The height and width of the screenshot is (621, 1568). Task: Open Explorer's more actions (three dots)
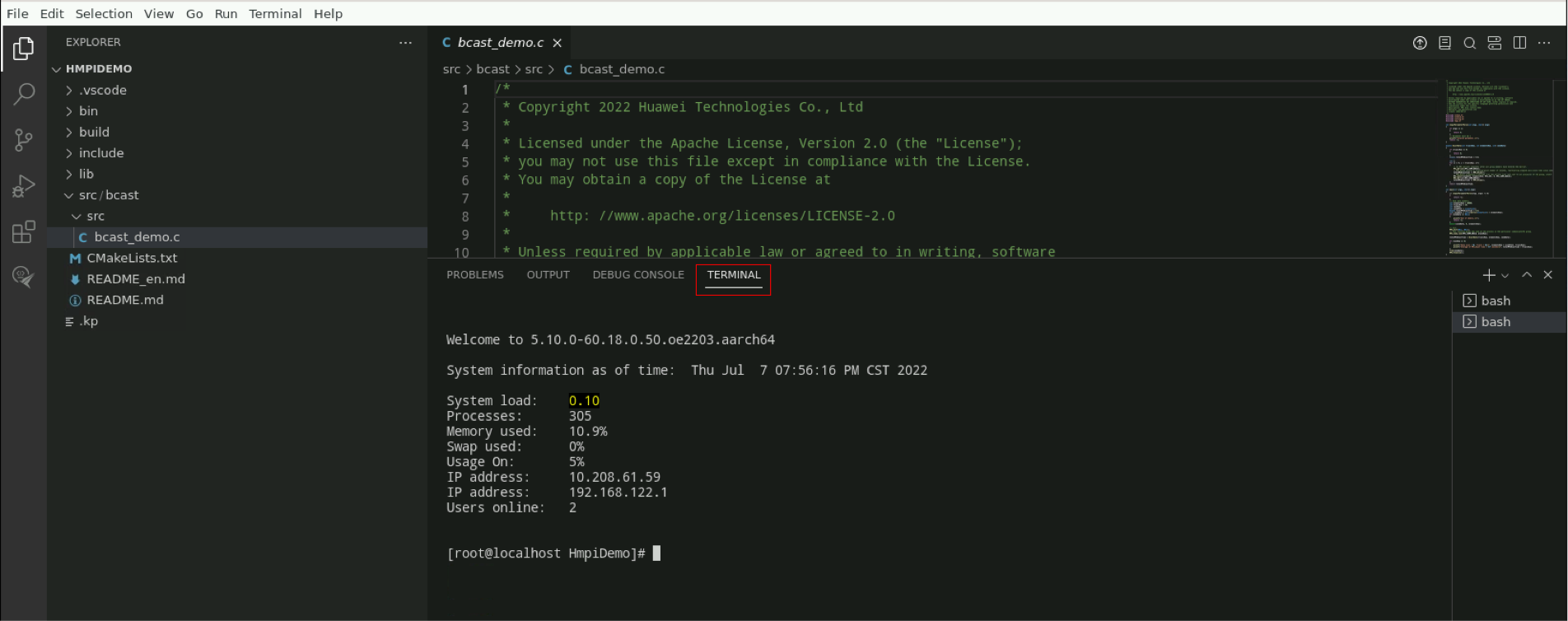(x=405, y=42)
